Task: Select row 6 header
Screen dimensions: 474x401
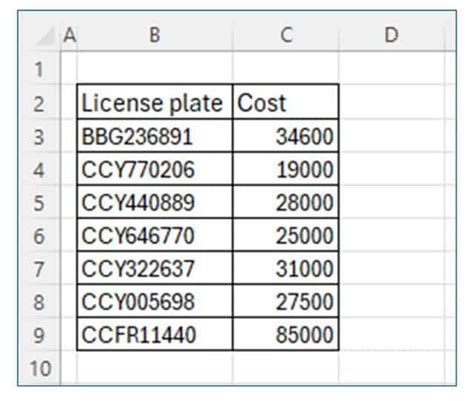Action: 39,236
